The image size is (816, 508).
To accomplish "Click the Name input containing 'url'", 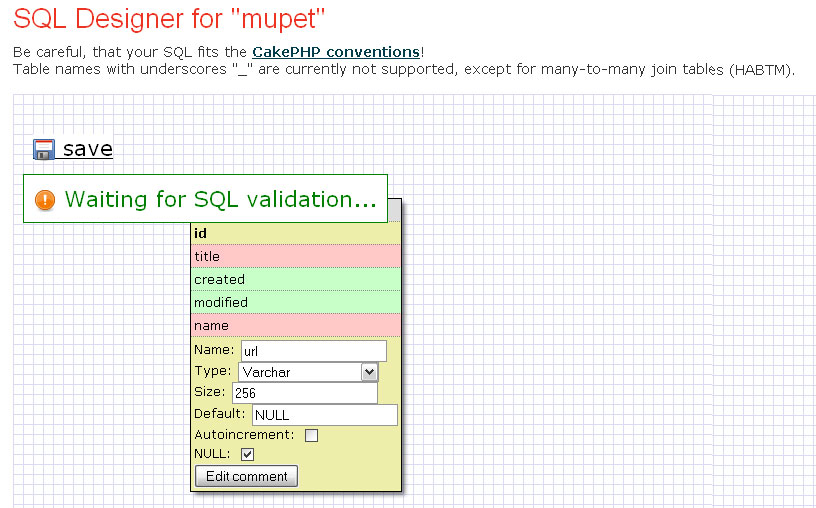I will [313, 351].
